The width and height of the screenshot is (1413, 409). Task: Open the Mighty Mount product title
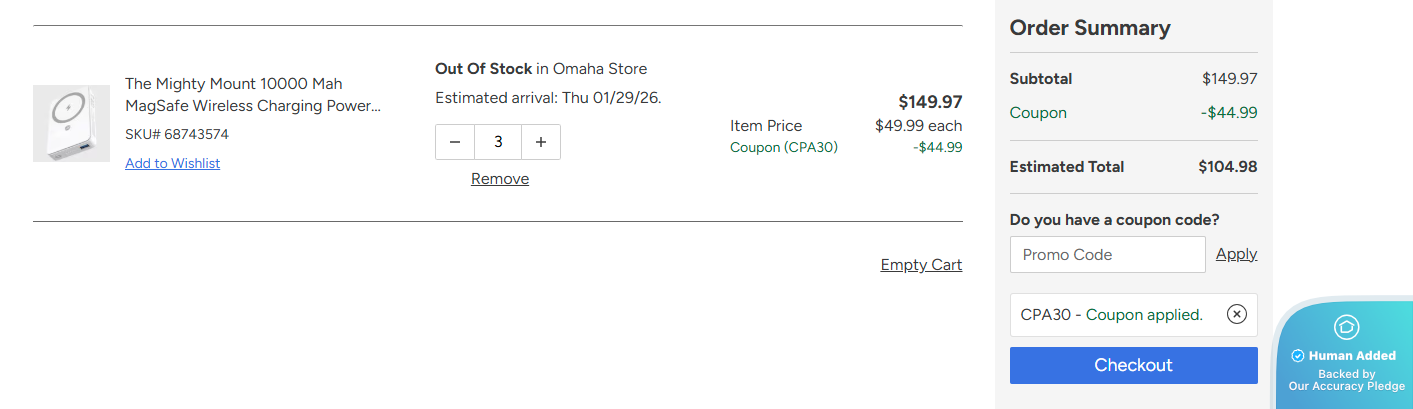click(x=253, y=94)
